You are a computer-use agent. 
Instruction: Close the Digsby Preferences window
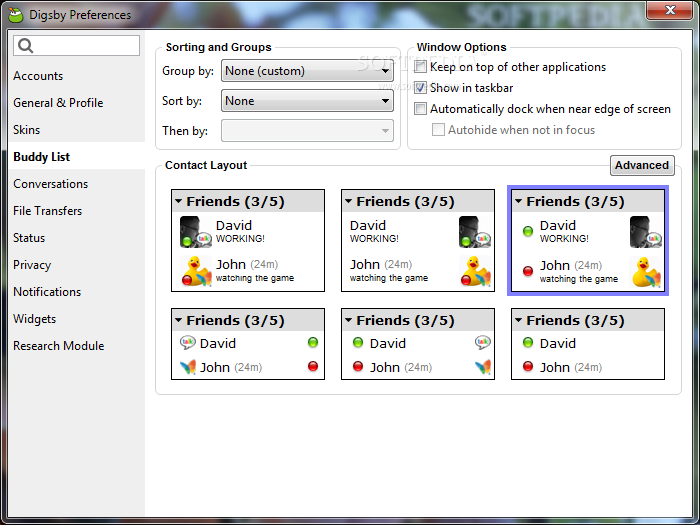coord(669,10)
